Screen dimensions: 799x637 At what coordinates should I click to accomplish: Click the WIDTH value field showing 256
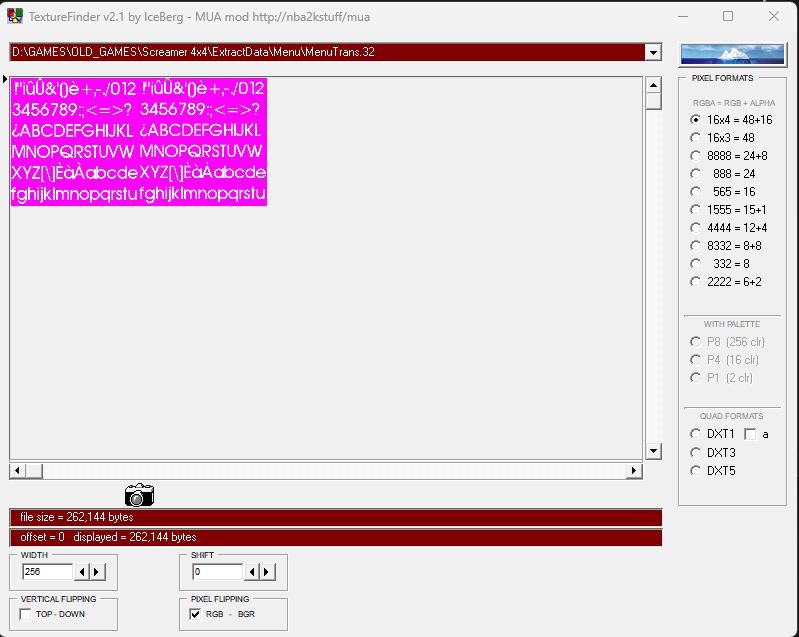click(x=47, y=572)
